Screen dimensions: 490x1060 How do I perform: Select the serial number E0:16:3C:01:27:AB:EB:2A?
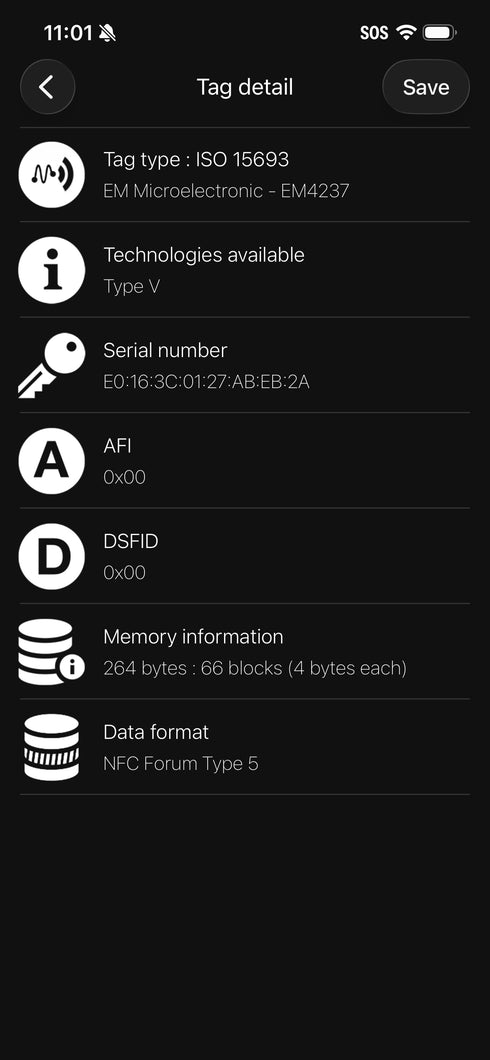pos(206,382)
